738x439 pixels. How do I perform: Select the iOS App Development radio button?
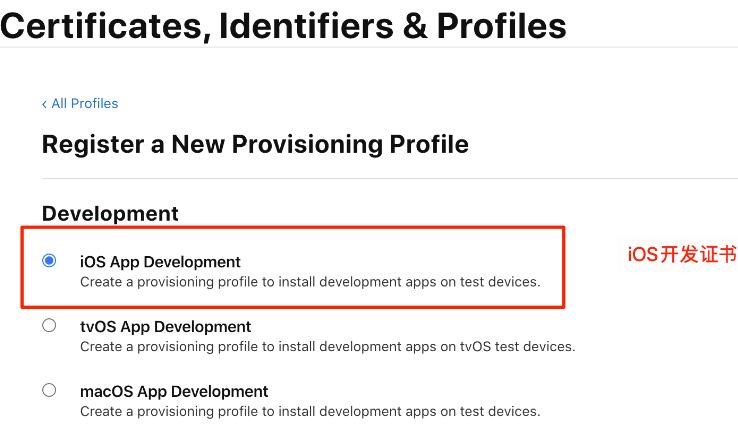49,260
